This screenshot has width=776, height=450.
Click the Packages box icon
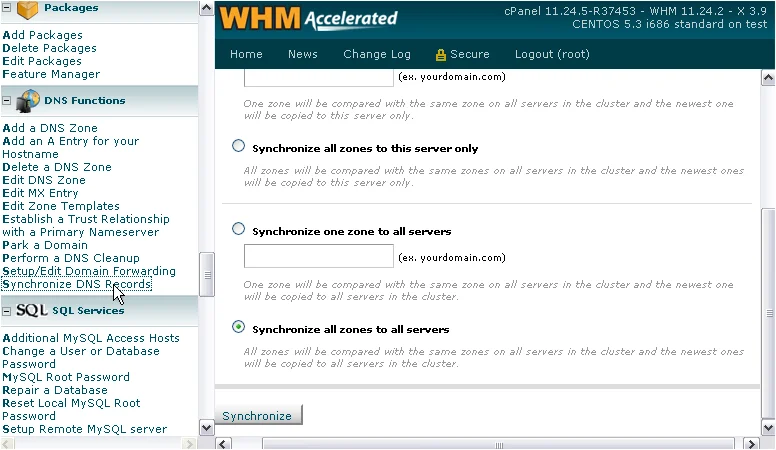coord(28,9)
